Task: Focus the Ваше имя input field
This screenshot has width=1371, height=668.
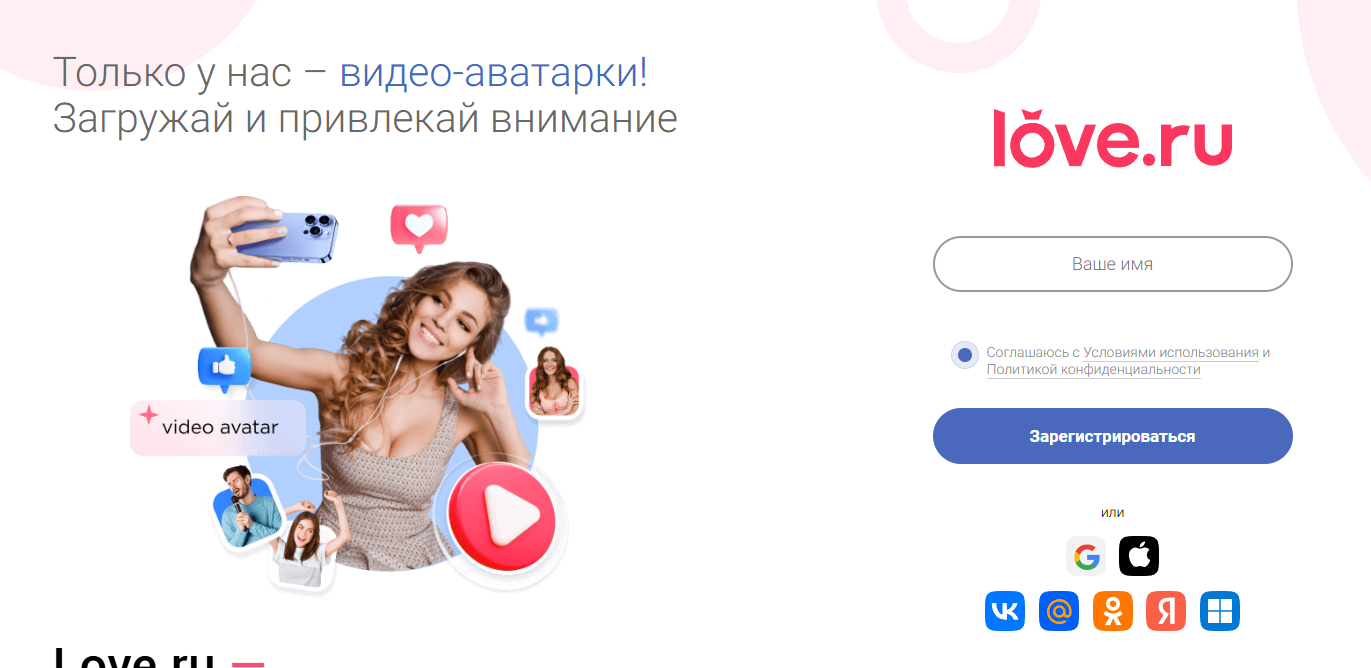Action: coord(1113,264)
